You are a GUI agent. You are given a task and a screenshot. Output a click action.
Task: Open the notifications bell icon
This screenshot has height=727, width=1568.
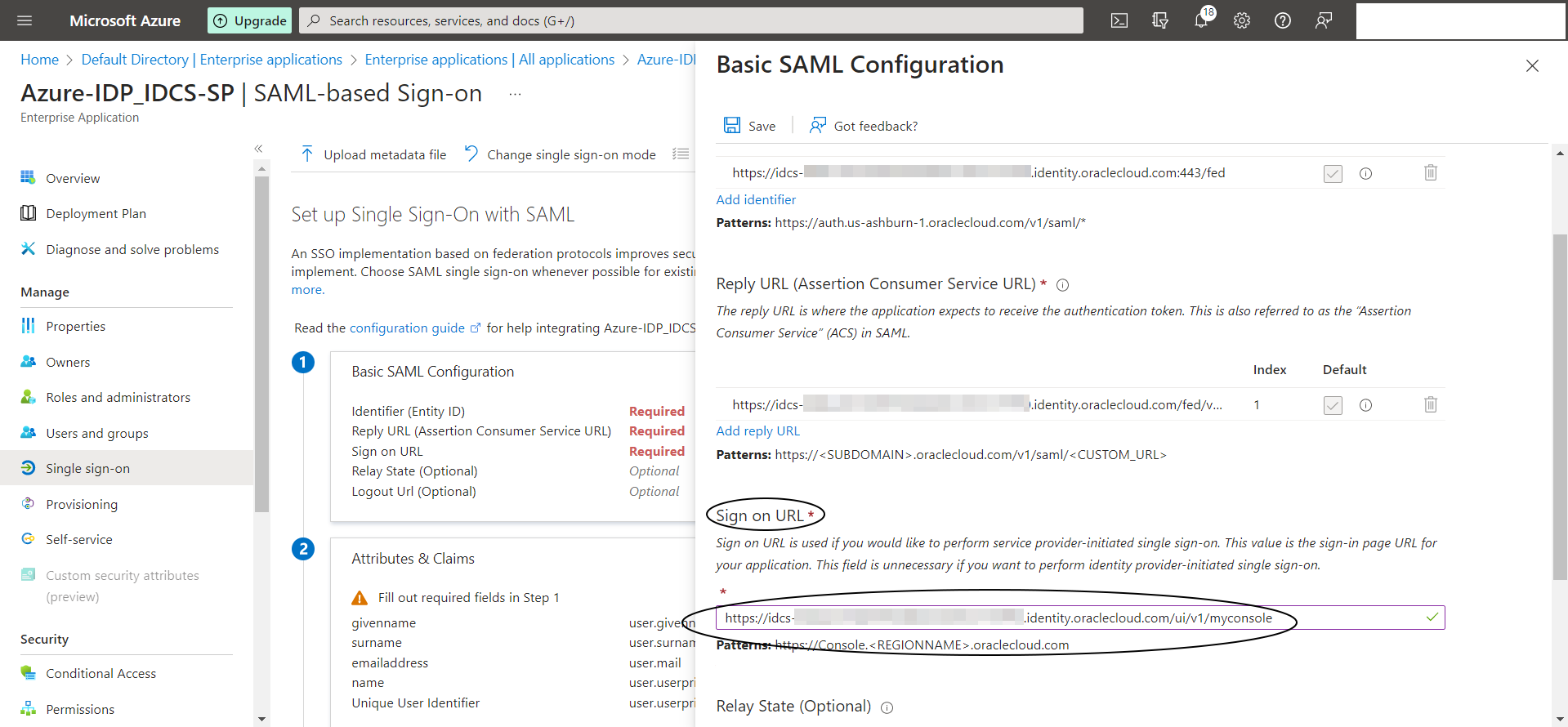[1200, 20]
